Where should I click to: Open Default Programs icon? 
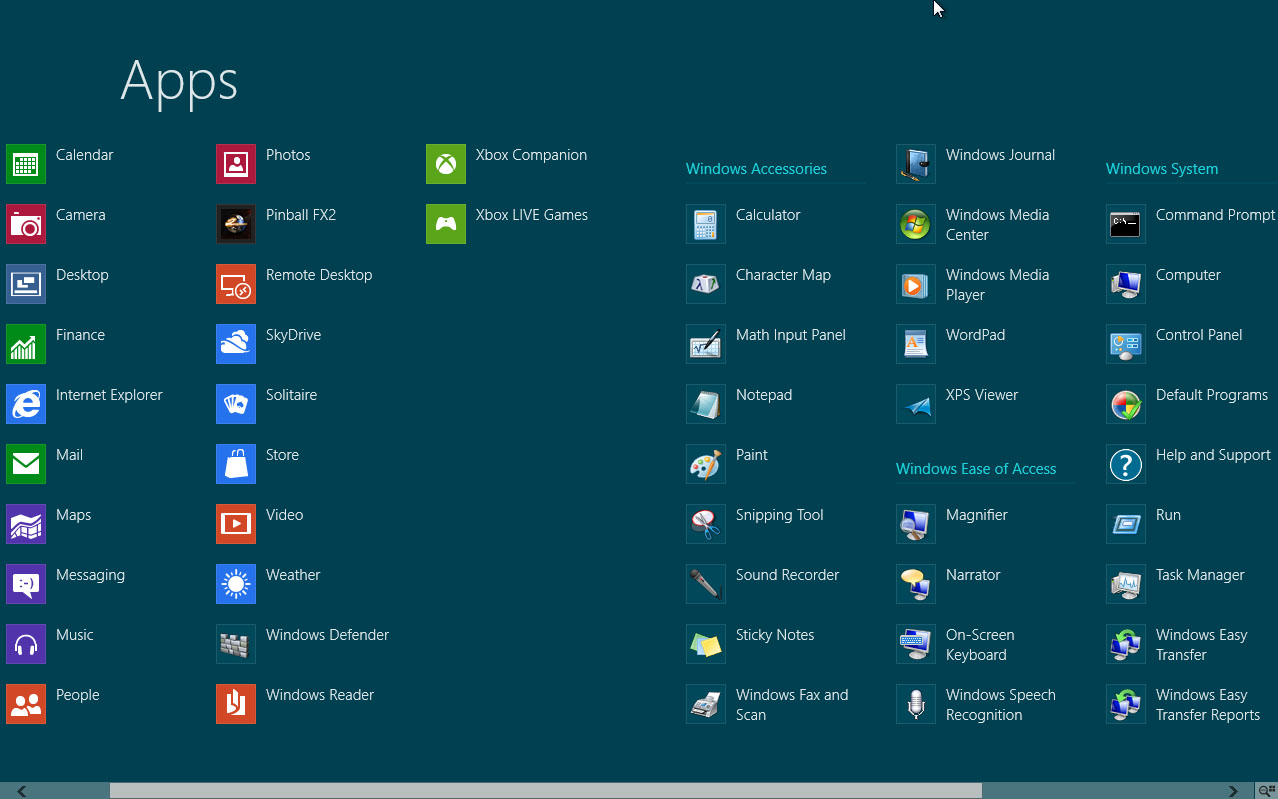(x=1126, y=404)
